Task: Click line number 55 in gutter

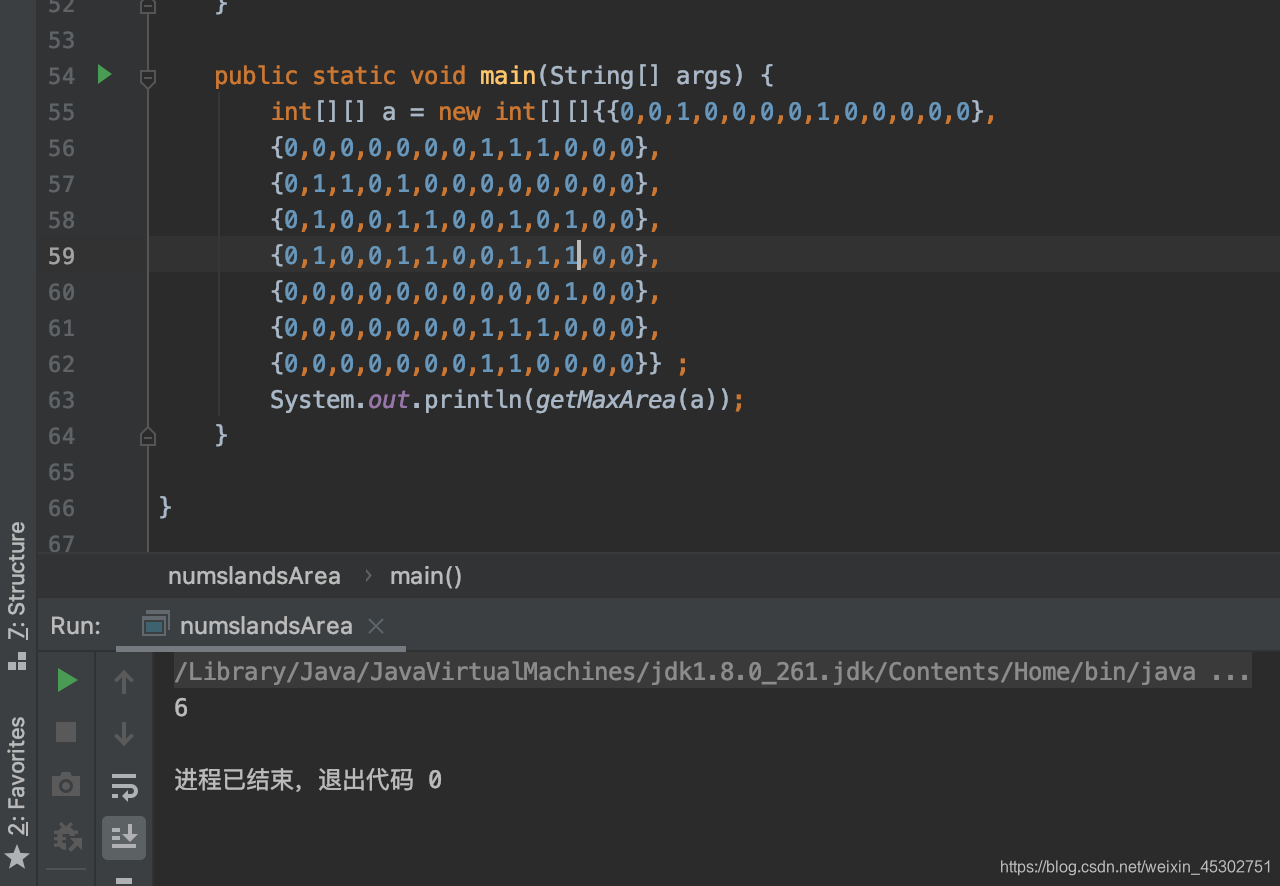Action: point(62,112)
